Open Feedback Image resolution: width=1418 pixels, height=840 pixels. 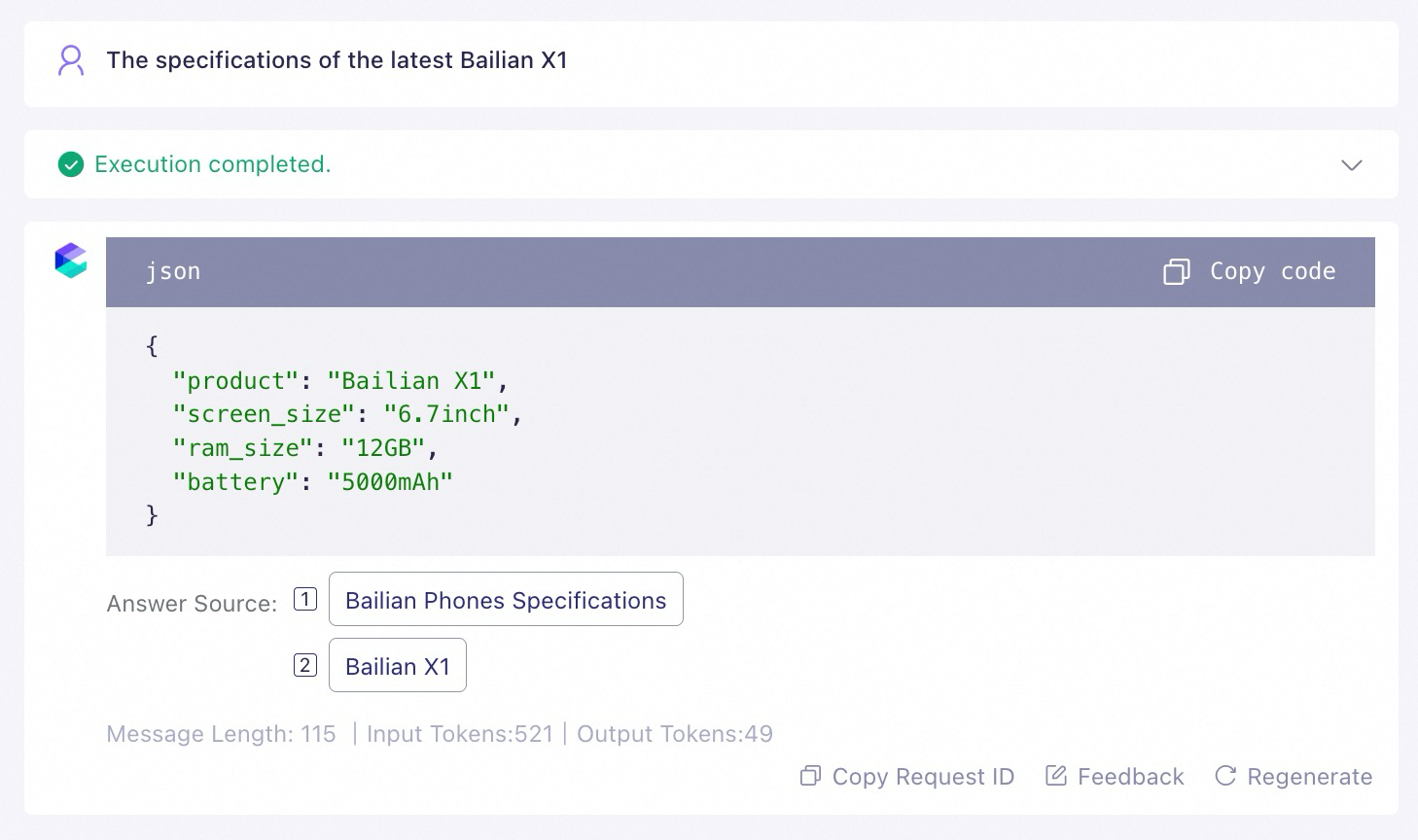point(1130,777)
